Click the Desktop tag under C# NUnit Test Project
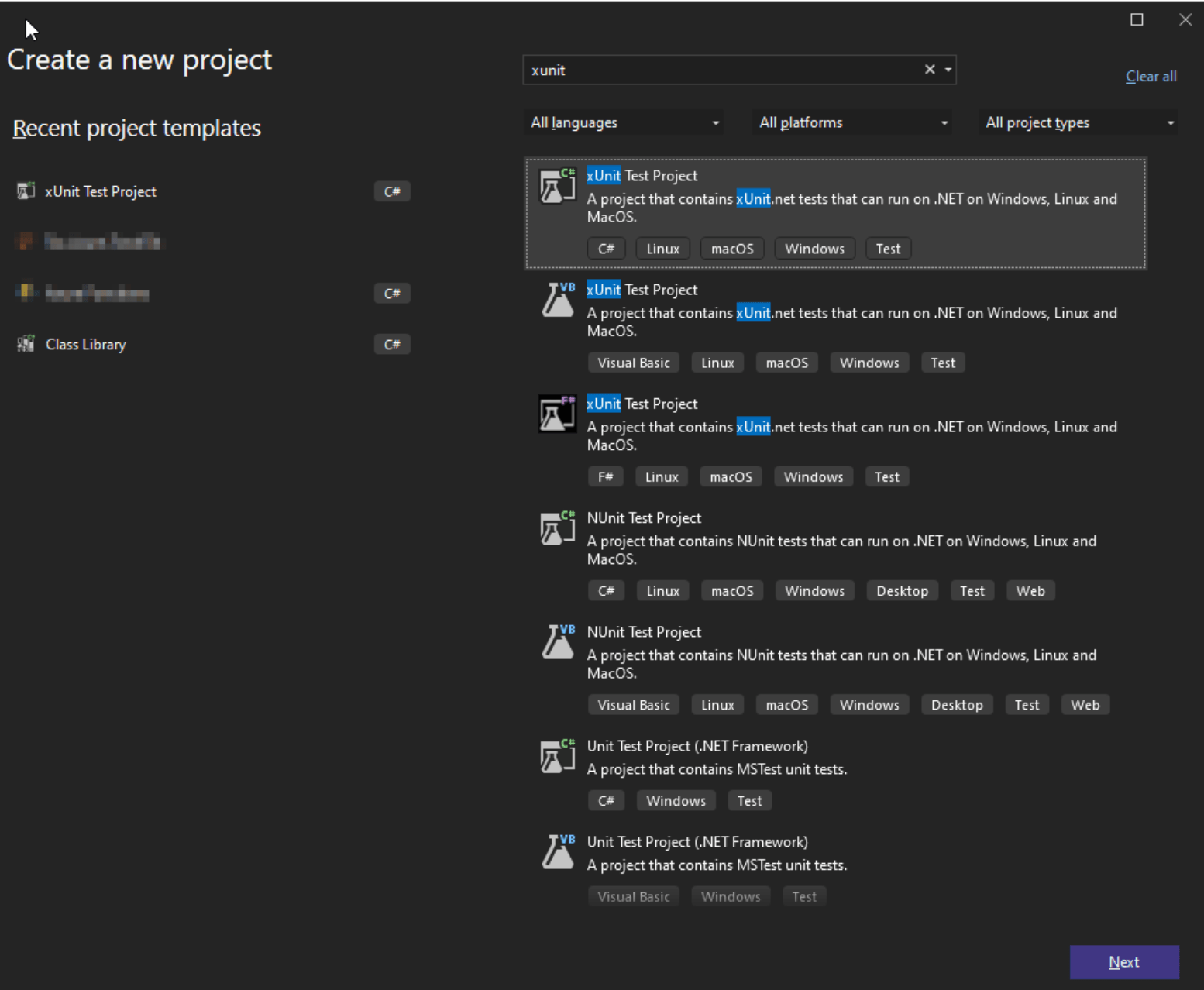Image resolution: width=1204 pixels, height=990 pixels. [903, 591]
